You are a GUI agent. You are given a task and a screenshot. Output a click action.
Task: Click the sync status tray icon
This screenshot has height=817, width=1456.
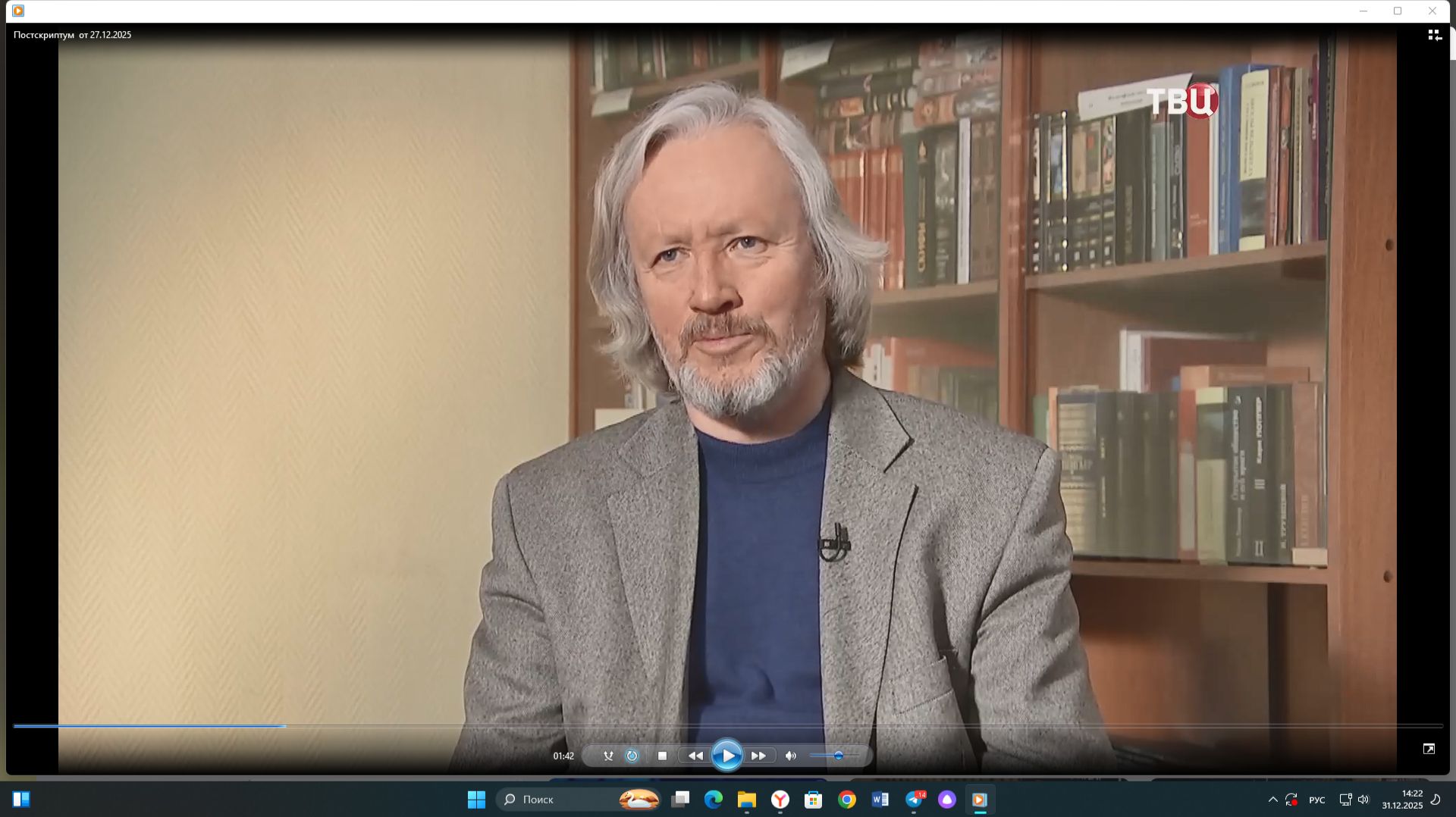click(1291, 800)
